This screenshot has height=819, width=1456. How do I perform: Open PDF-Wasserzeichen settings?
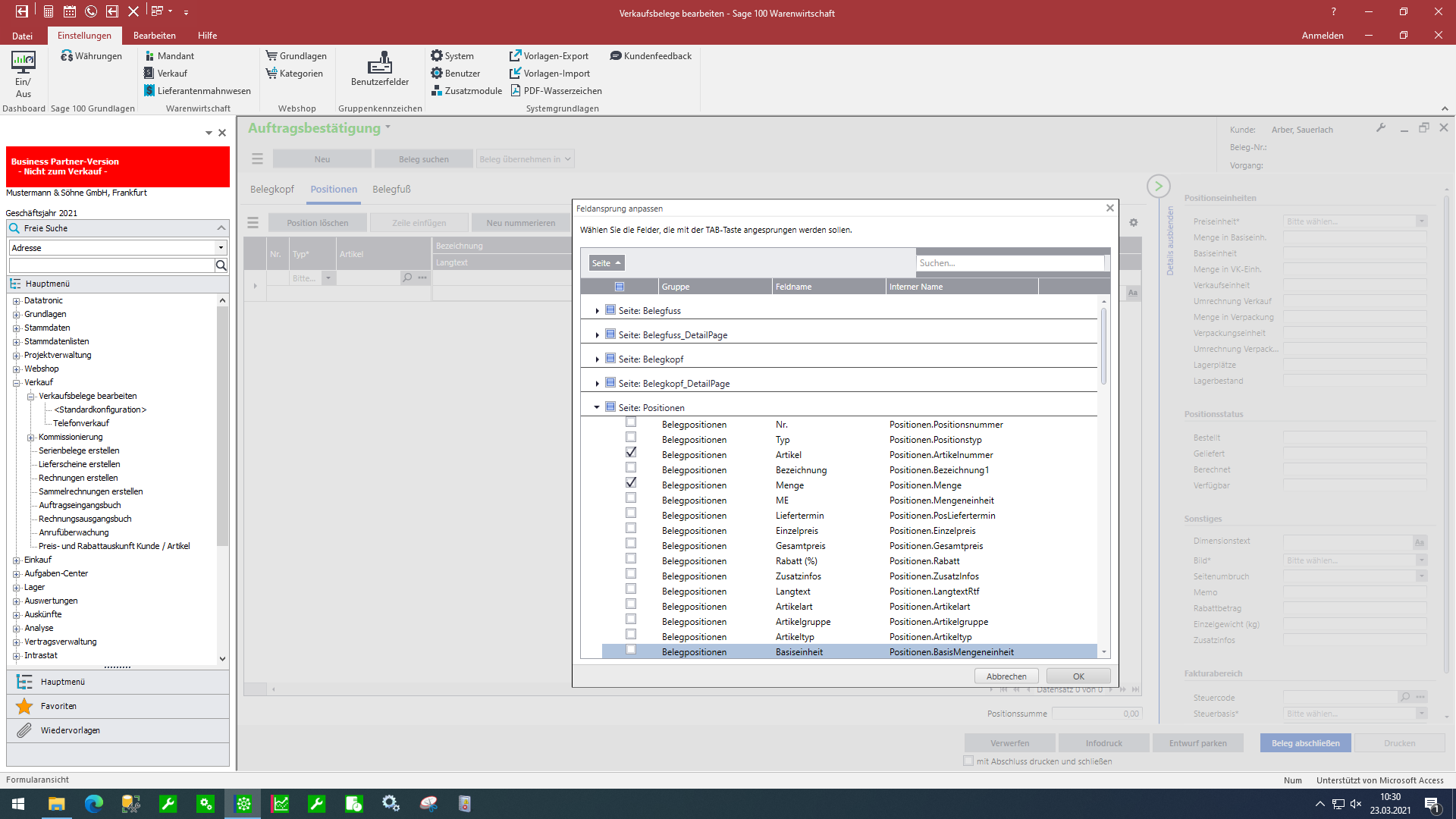[x=556, y=91]
